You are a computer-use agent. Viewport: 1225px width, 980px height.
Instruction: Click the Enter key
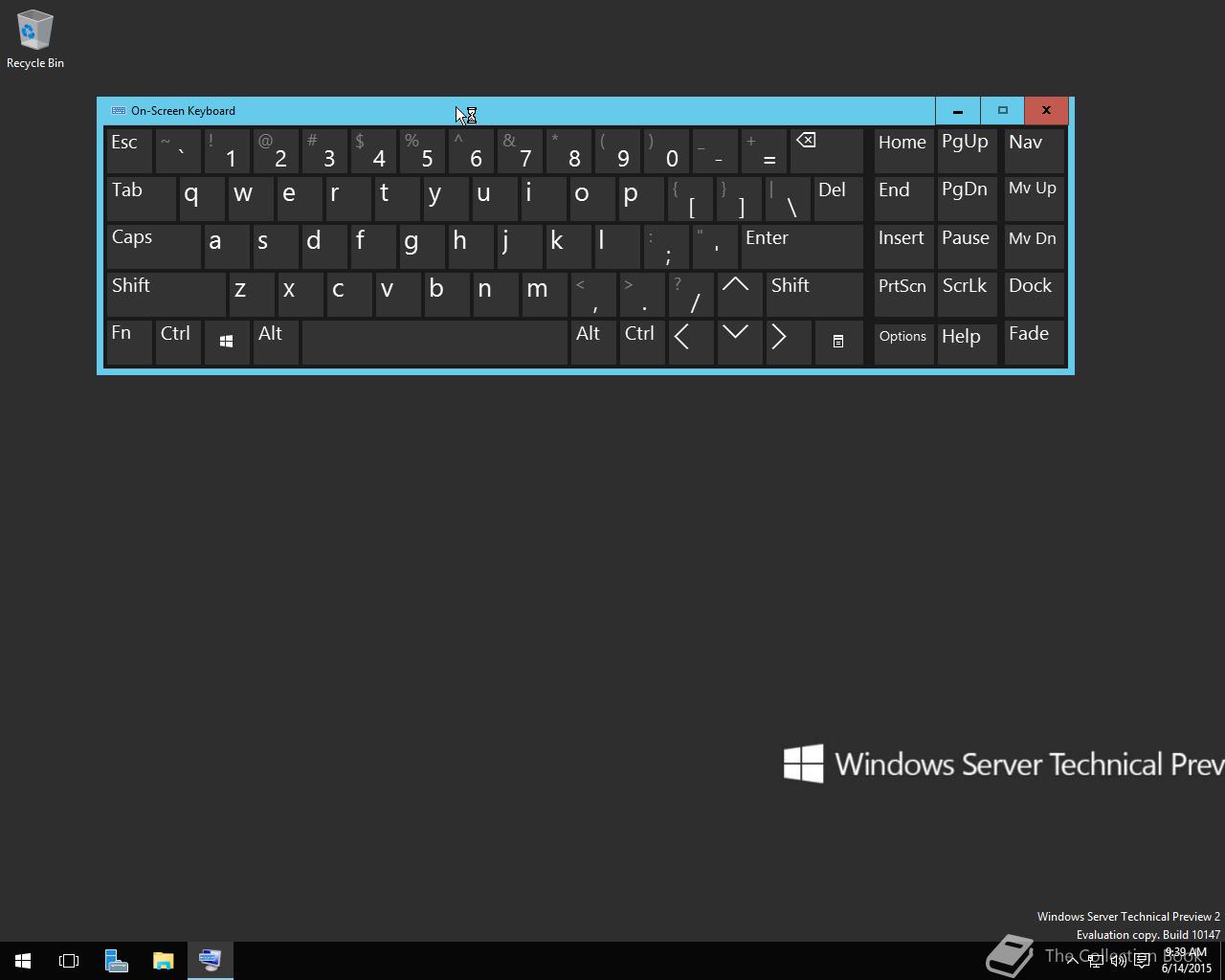click(x=802, y=247)
